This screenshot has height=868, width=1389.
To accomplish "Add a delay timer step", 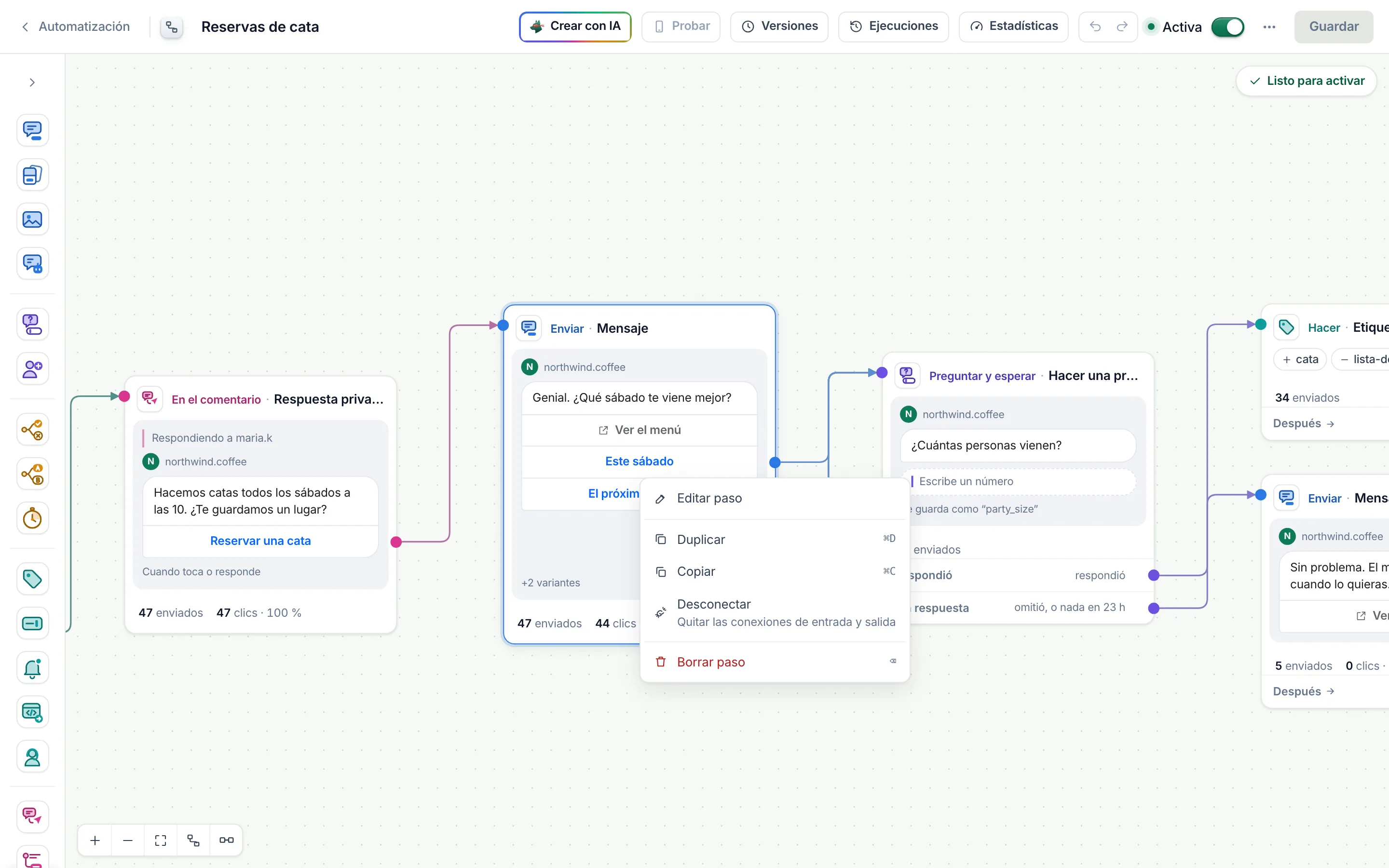I will pyautogui.click(x=32, y=518).
